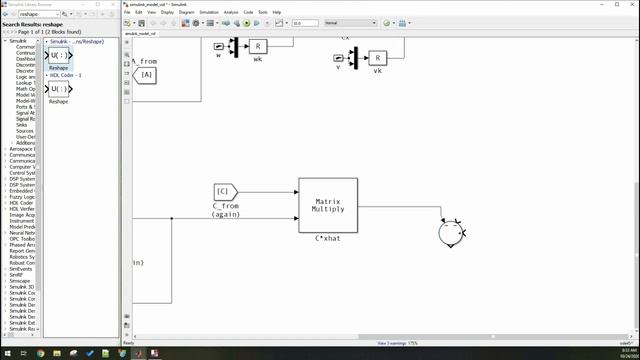This screenshot has width=640, height=360.
Task: Select the [C] From block
Action: 225,192
